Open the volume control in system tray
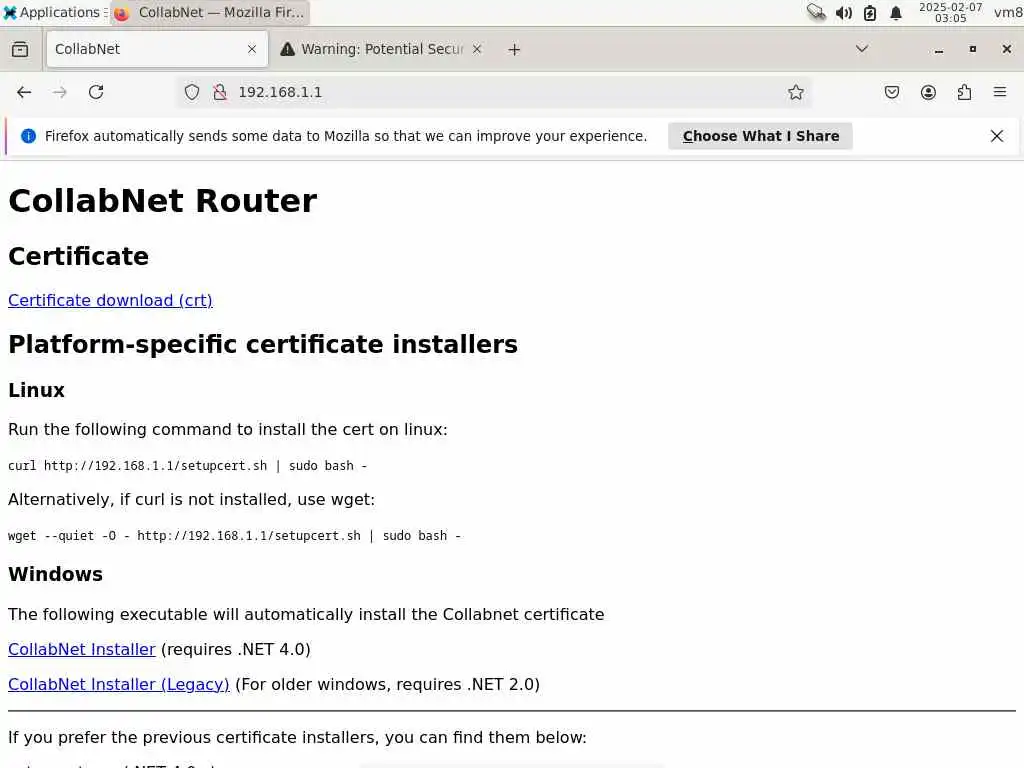The width and height of the screenshot is (1024, 768). point(843,12)
